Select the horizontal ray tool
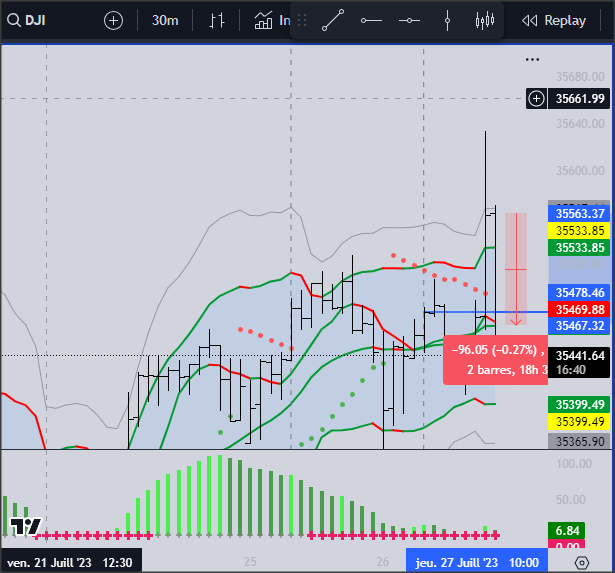 click(371, 20)
